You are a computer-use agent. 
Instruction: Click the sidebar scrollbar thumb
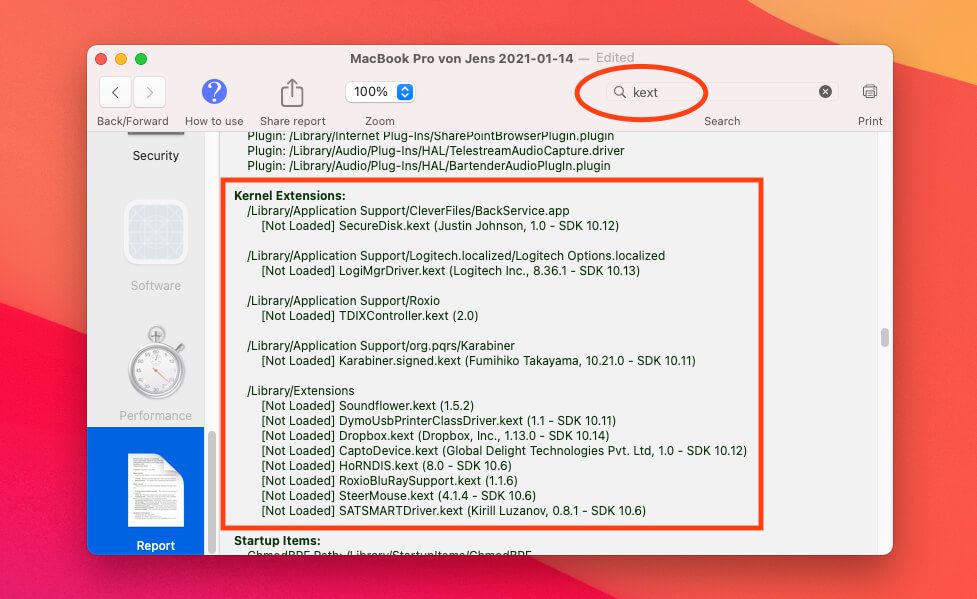point(212,492)
